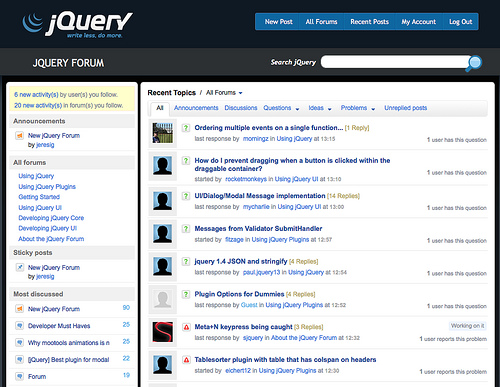
Task: Select the pin icon under Sticky posts
Action: (x=20, y=267)
